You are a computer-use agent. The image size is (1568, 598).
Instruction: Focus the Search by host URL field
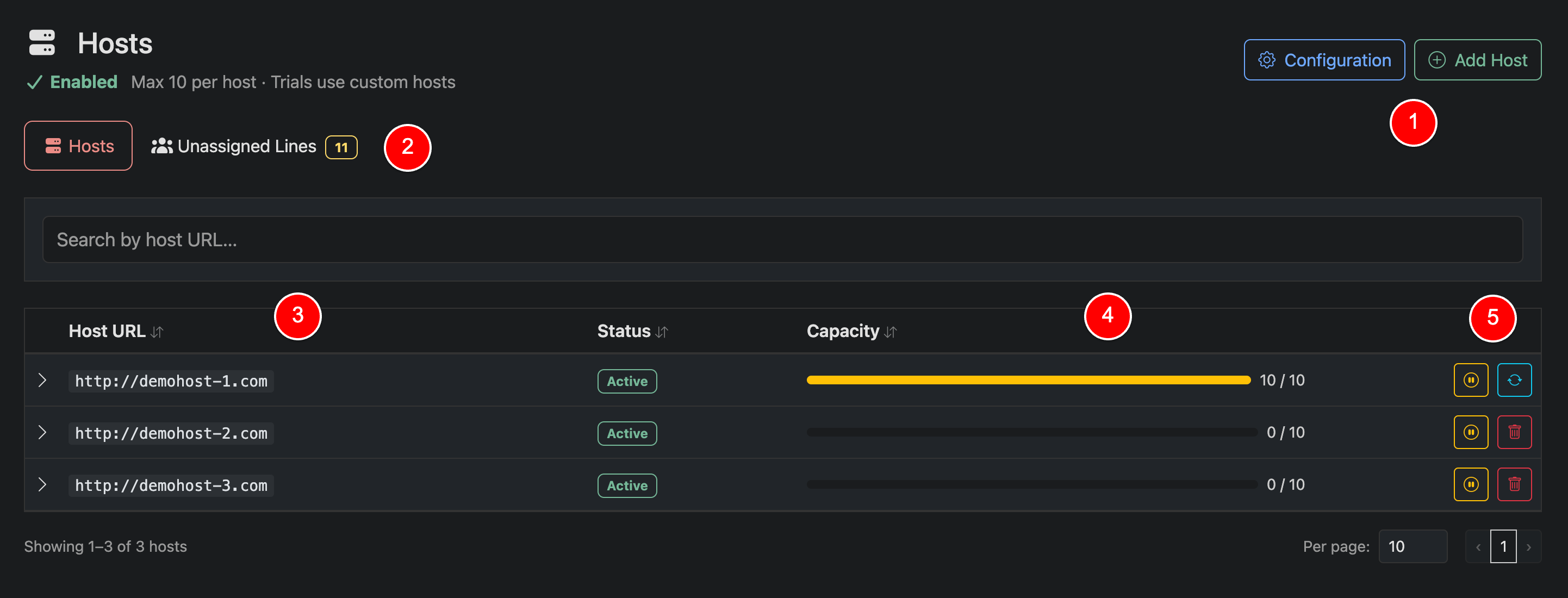point(782,240)
